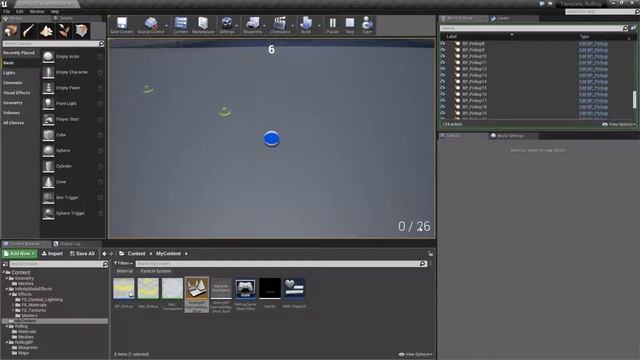
Task: Pick the Empty Actor class icon
Action: tap(48, 57)
